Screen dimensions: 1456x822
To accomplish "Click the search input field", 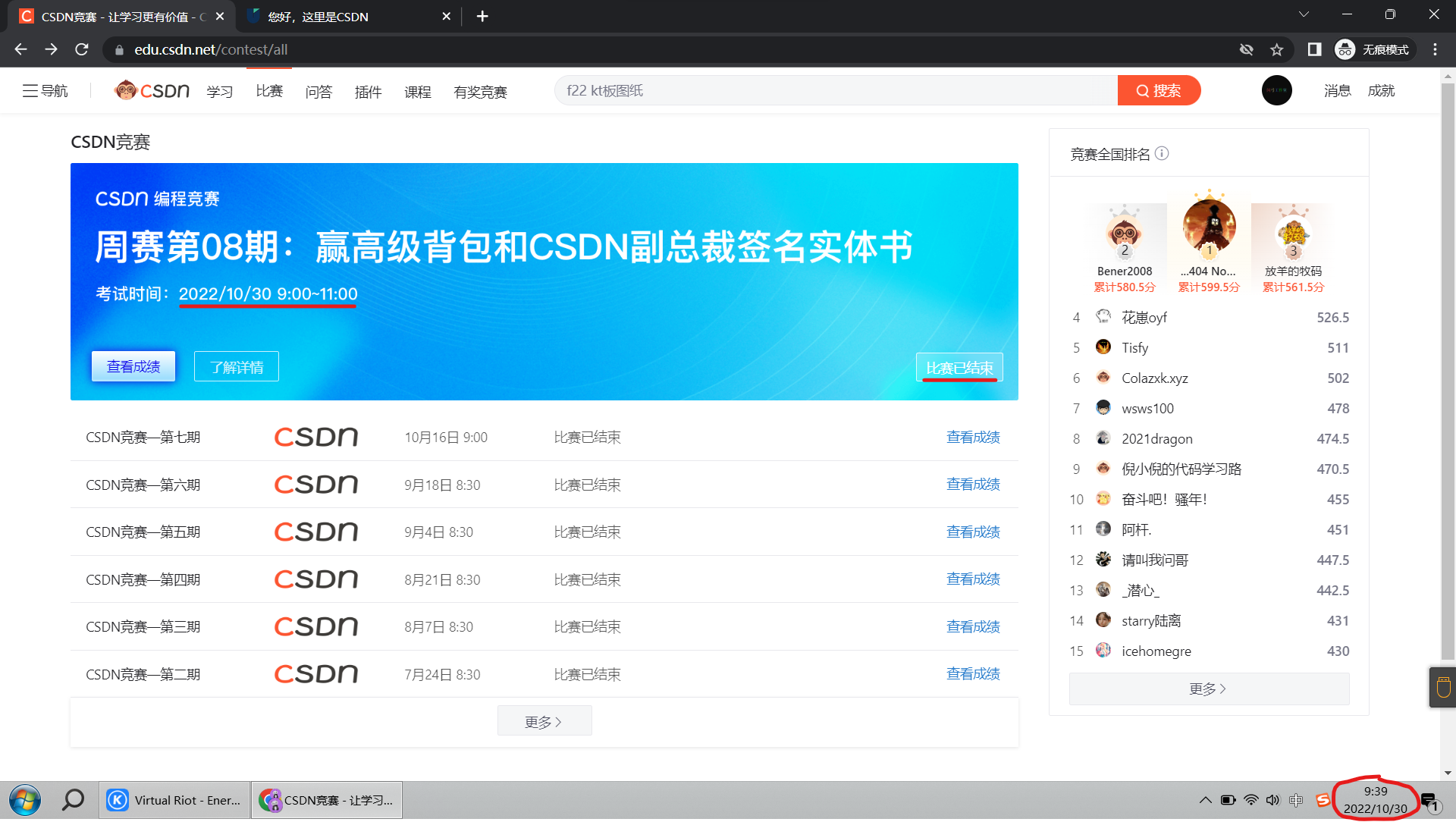I will (x=834, y=91).
